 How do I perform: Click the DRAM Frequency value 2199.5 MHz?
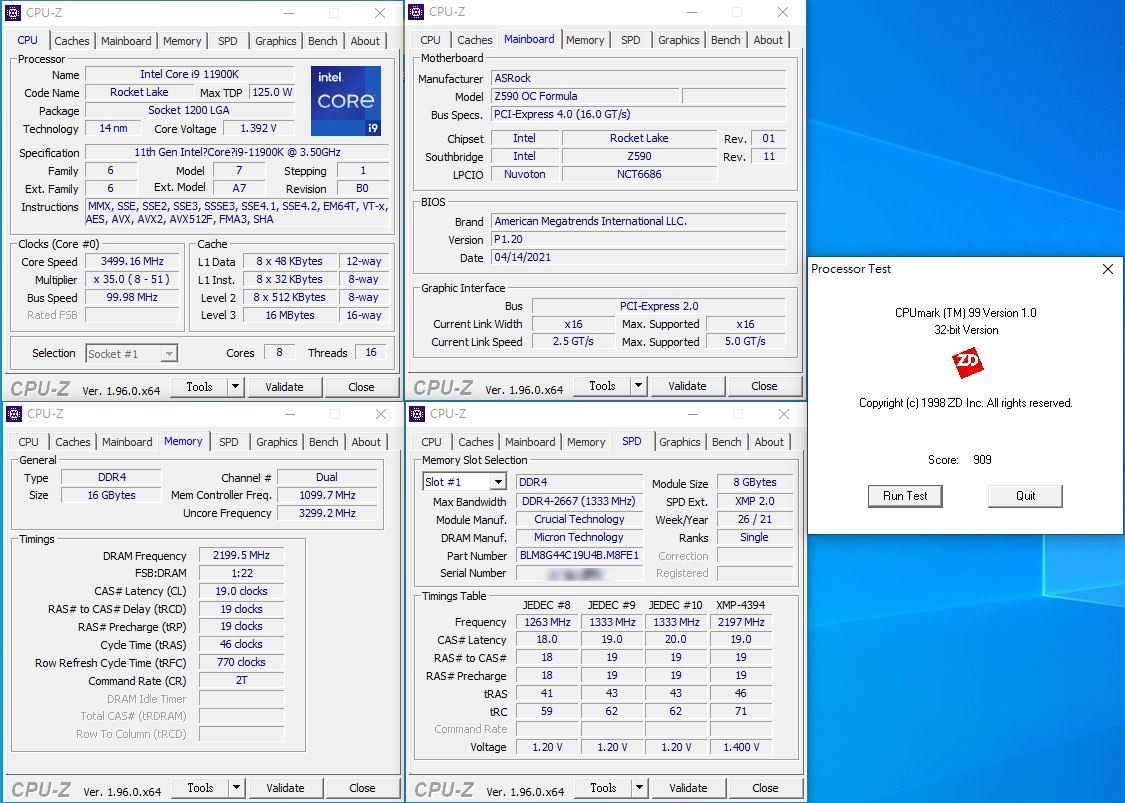(241, 555)
